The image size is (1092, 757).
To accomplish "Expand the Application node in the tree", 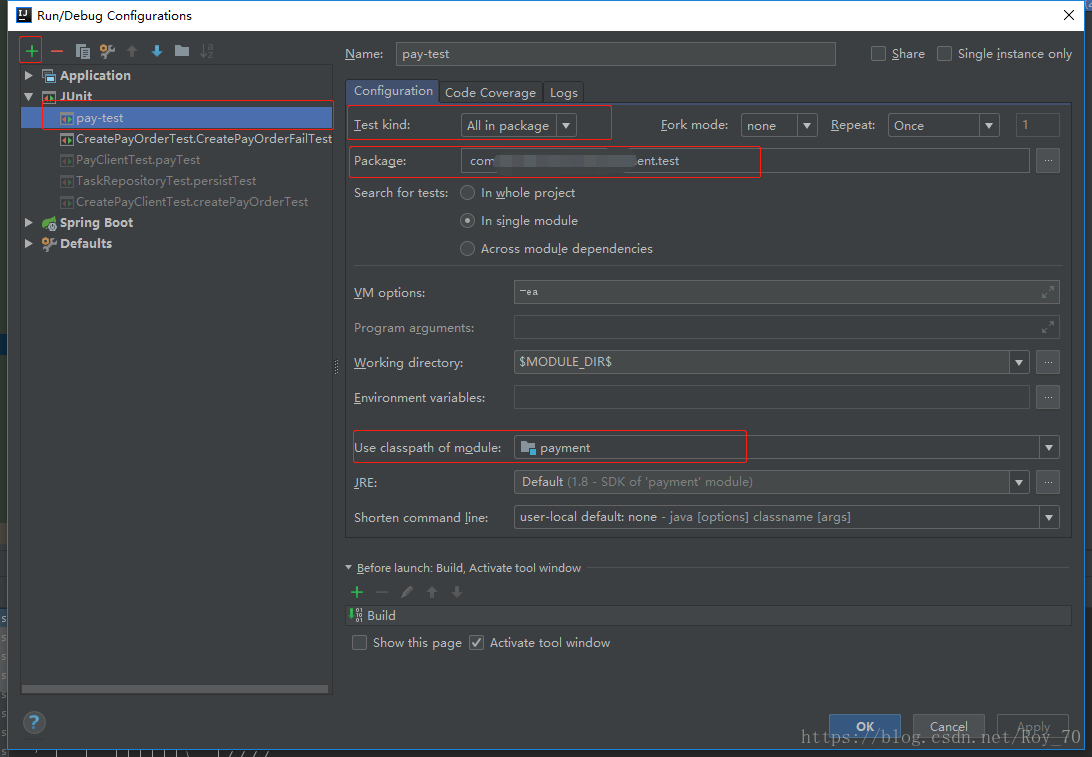I will (x=29, y=75).
